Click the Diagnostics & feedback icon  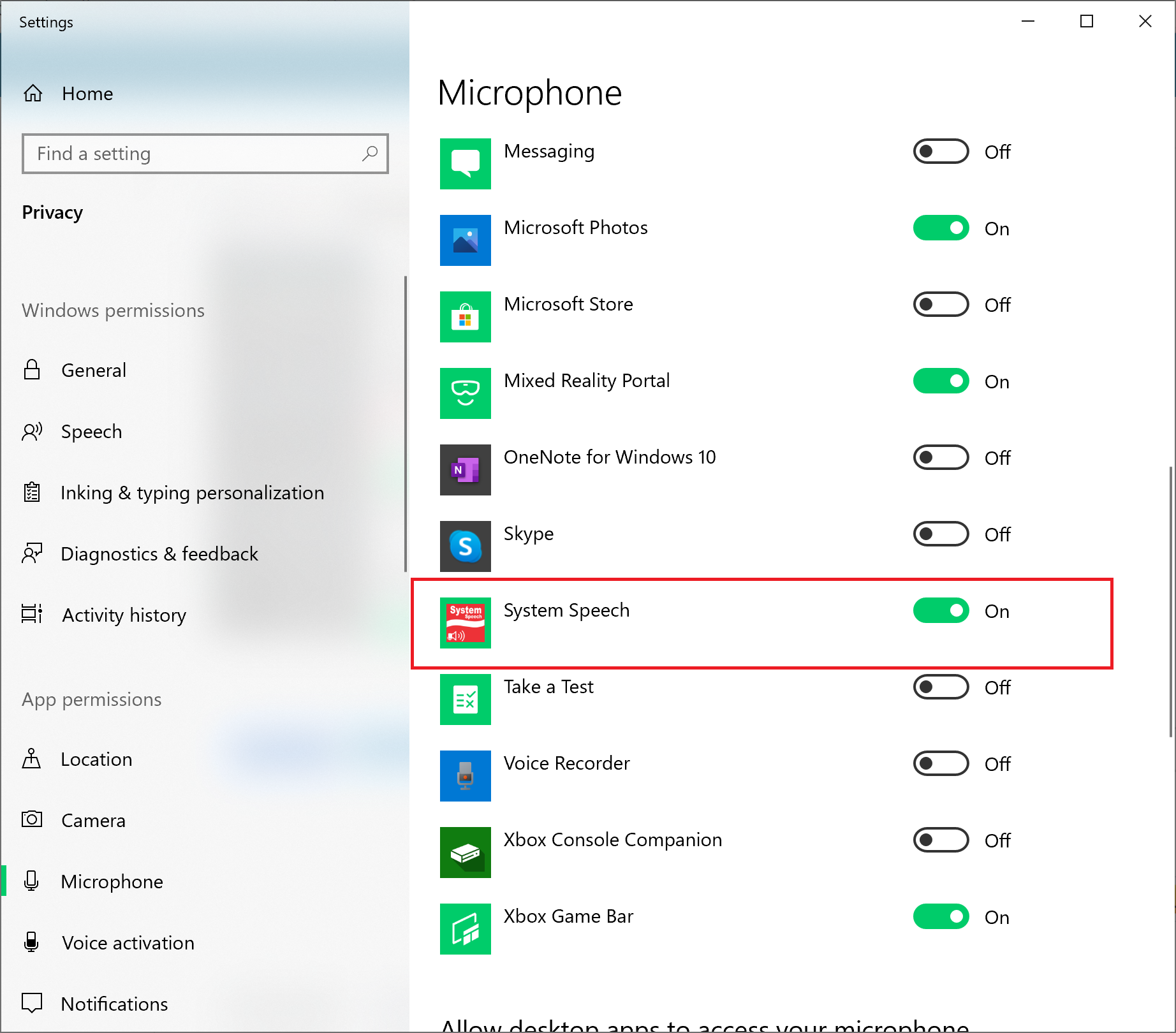point(32,553)
